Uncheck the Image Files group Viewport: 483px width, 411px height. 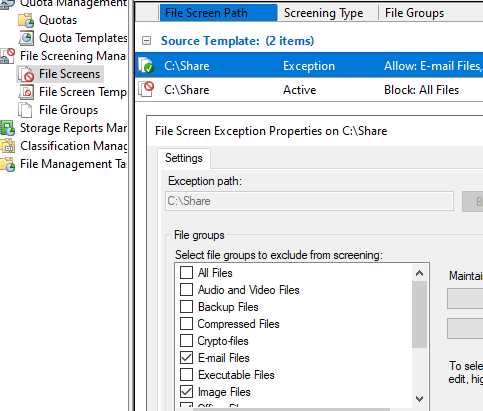(186, 392)
